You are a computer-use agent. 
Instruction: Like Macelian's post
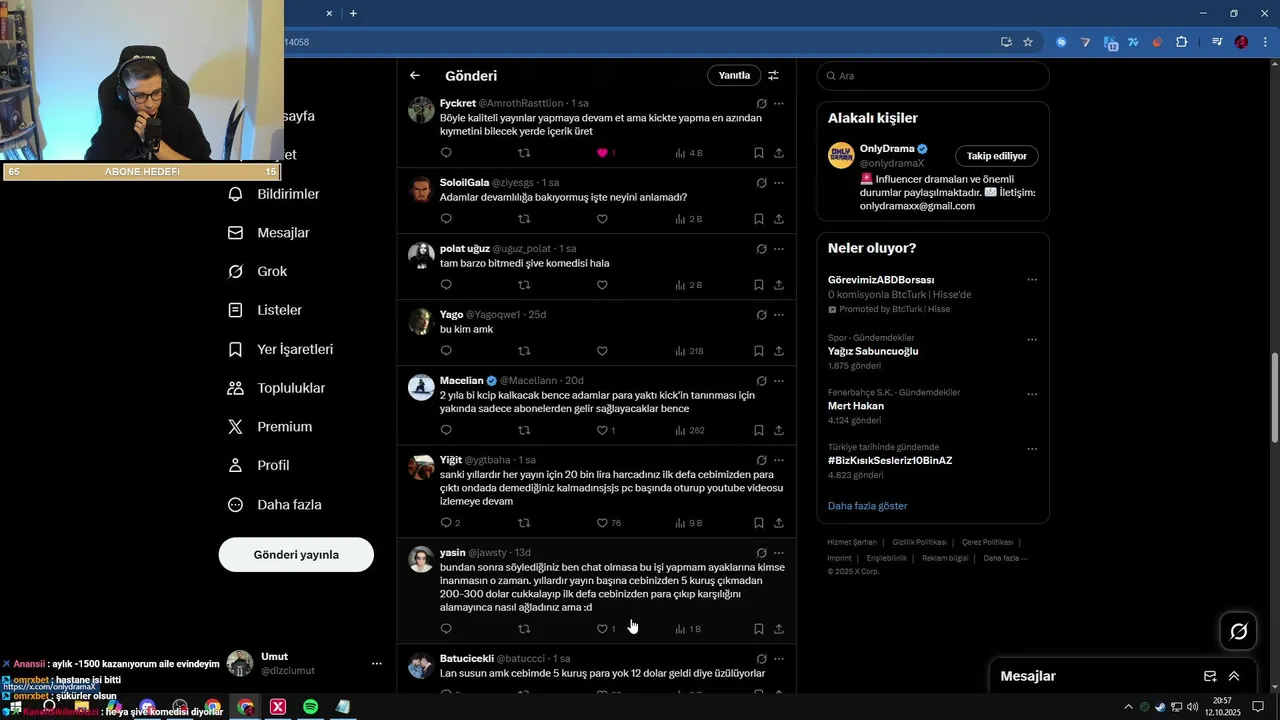602,430
